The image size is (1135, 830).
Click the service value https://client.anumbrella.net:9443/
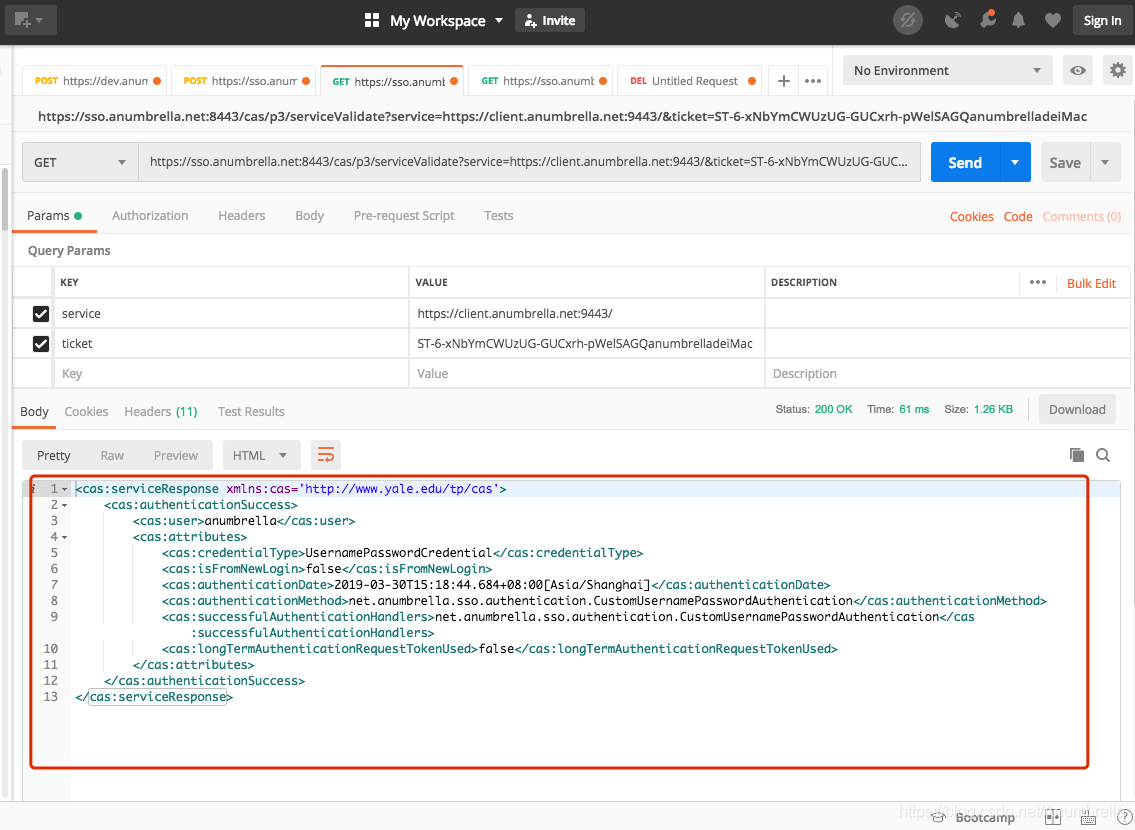(x=515, y=313)
